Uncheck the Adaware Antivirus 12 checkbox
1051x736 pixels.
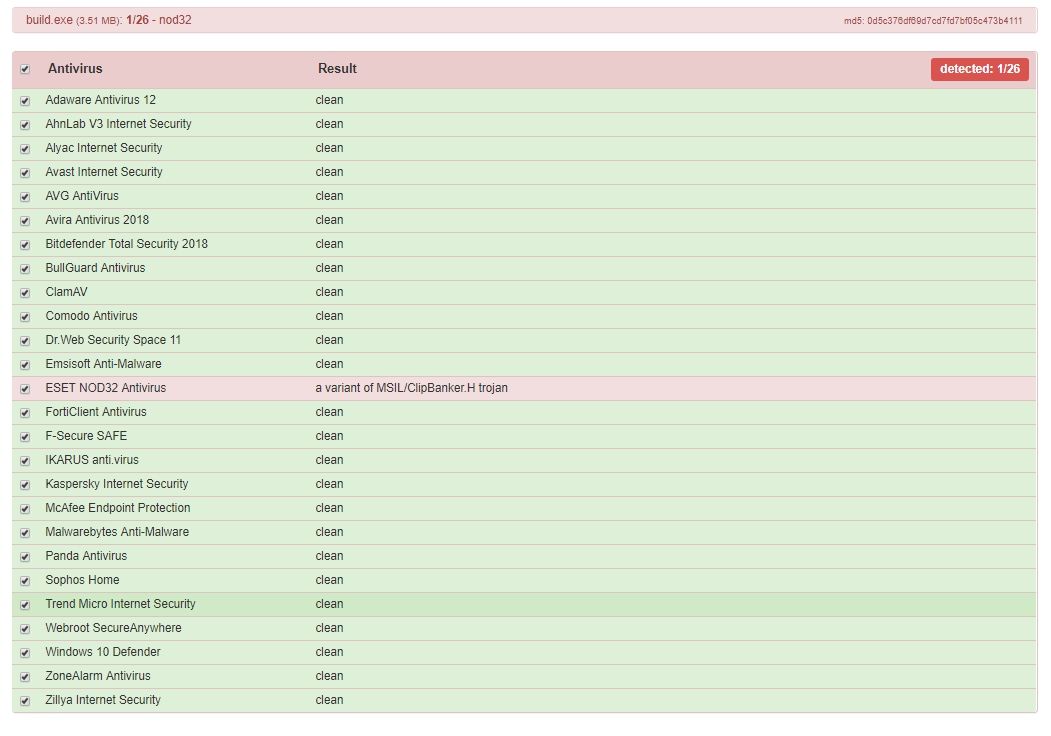25,101
